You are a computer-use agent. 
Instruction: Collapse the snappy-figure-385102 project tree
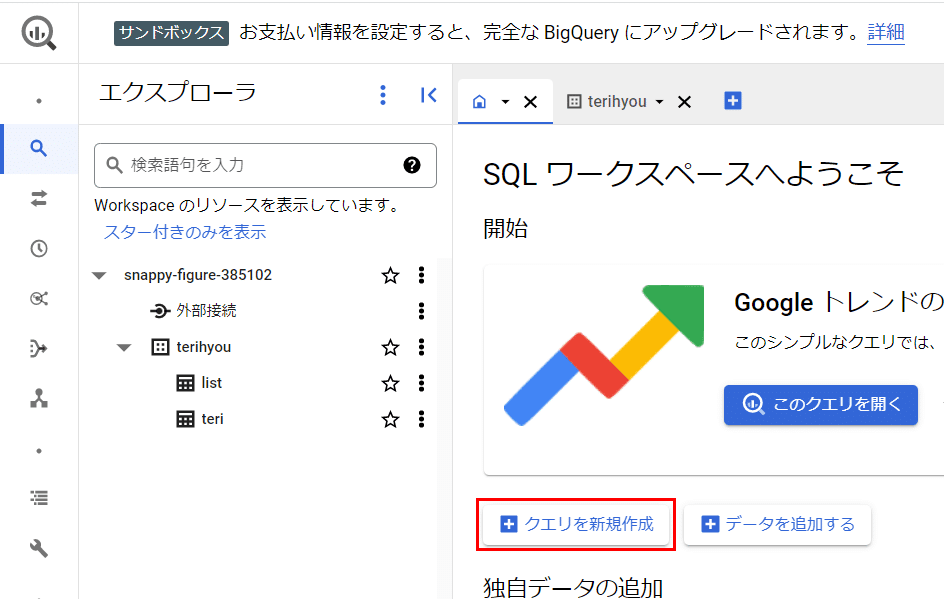(x=99, y=276)
